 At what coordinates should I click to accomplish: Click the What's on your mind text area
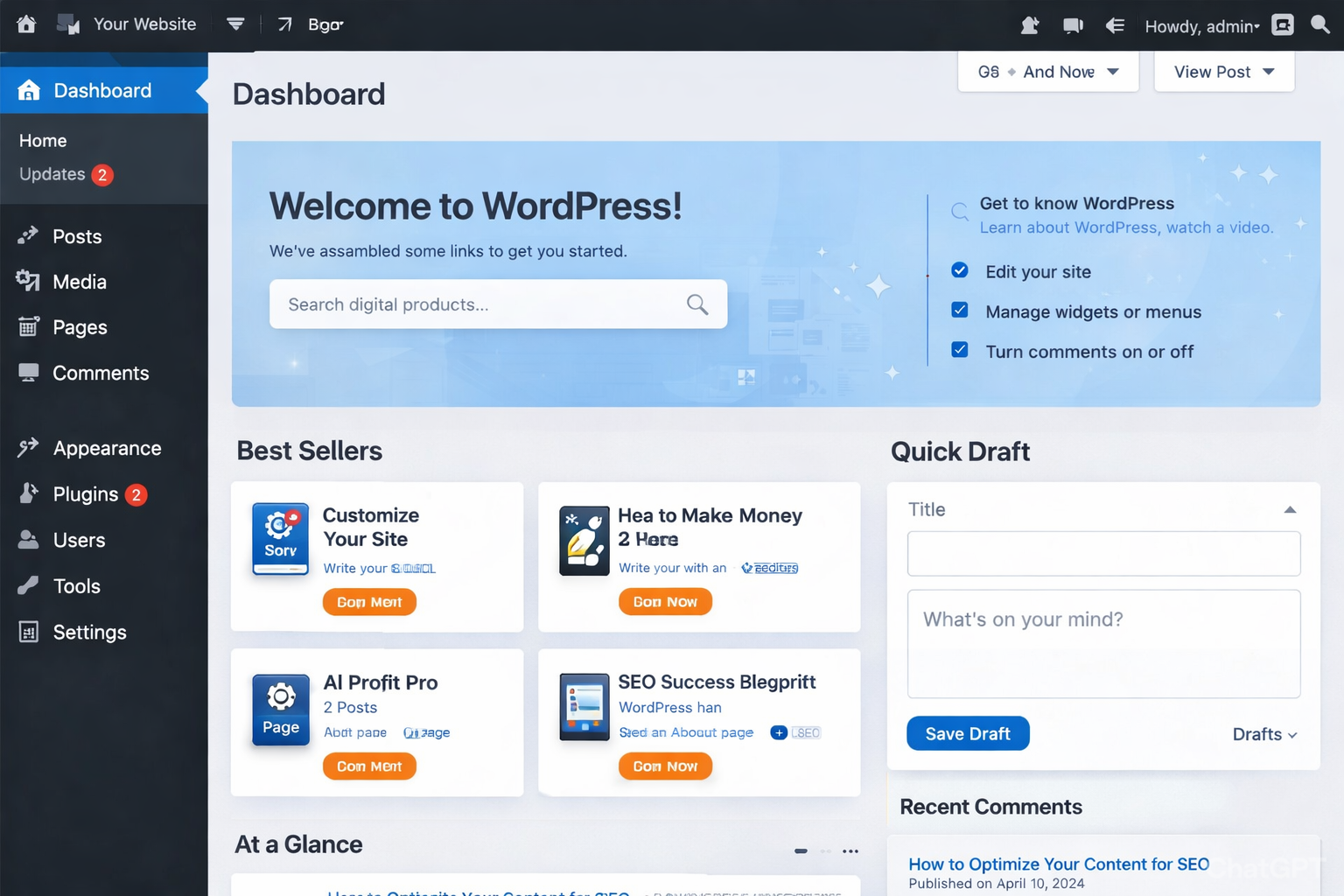[1103, 643]
